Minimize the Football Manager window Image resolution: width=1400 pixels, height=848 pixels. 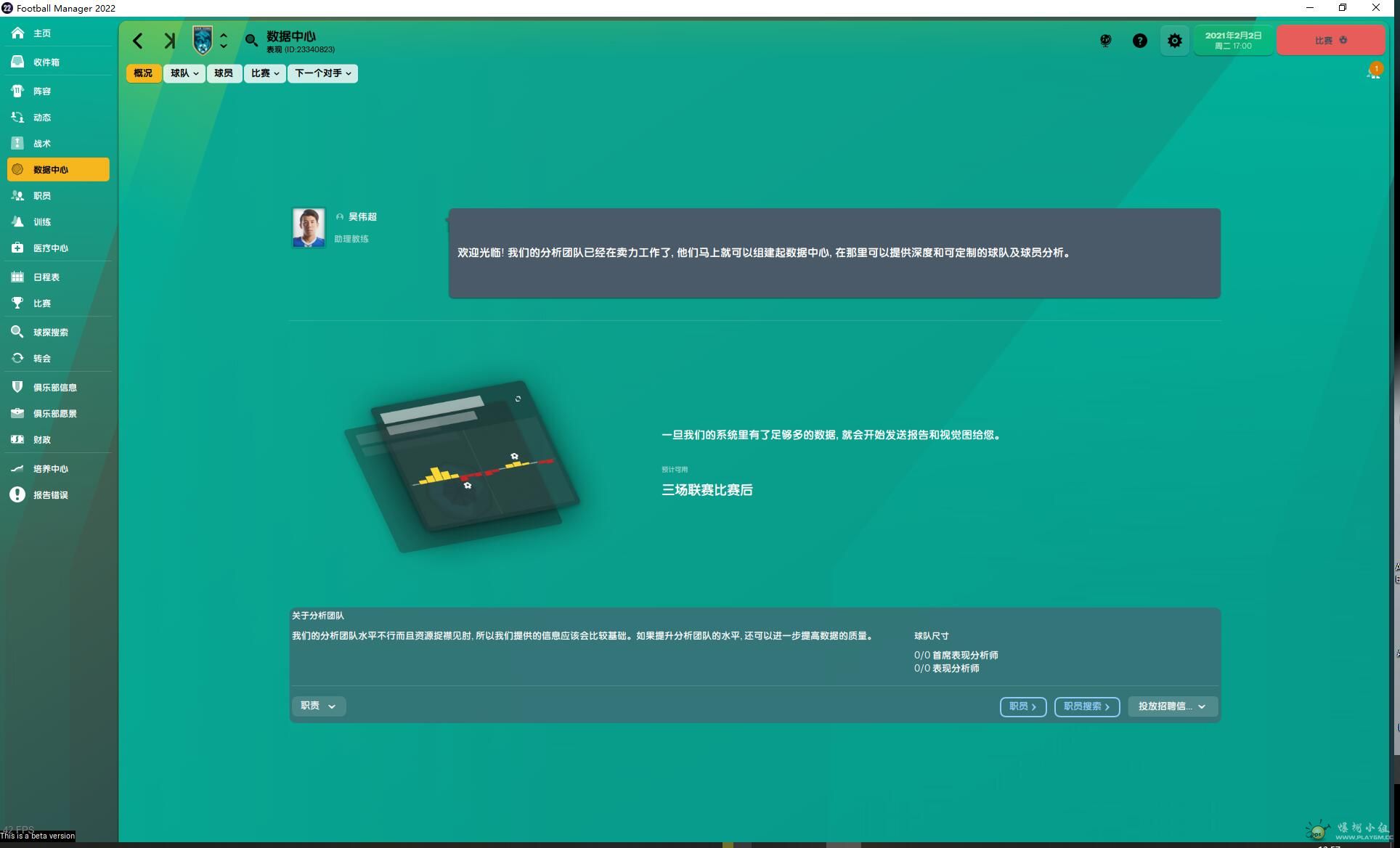tap(1310, 8)
